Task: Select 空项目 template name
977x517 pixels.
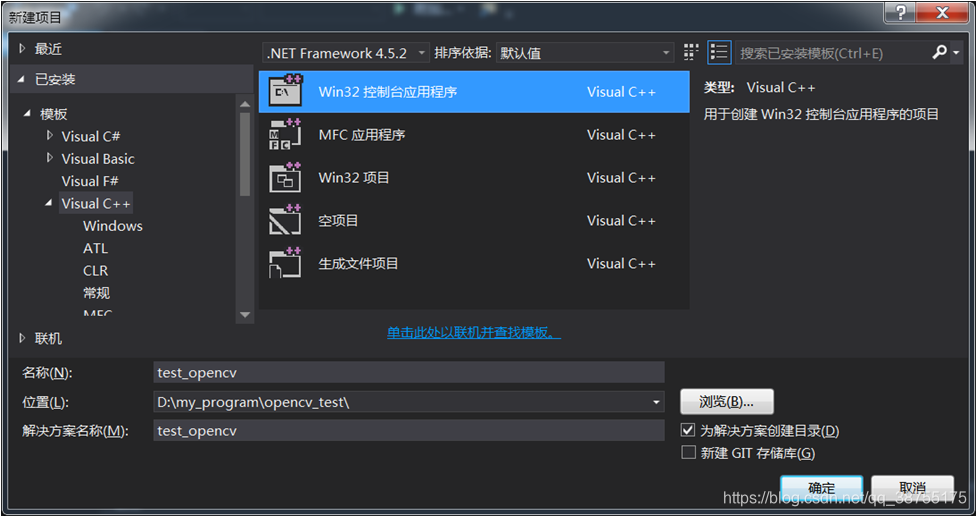Action: tap(338, 221)
